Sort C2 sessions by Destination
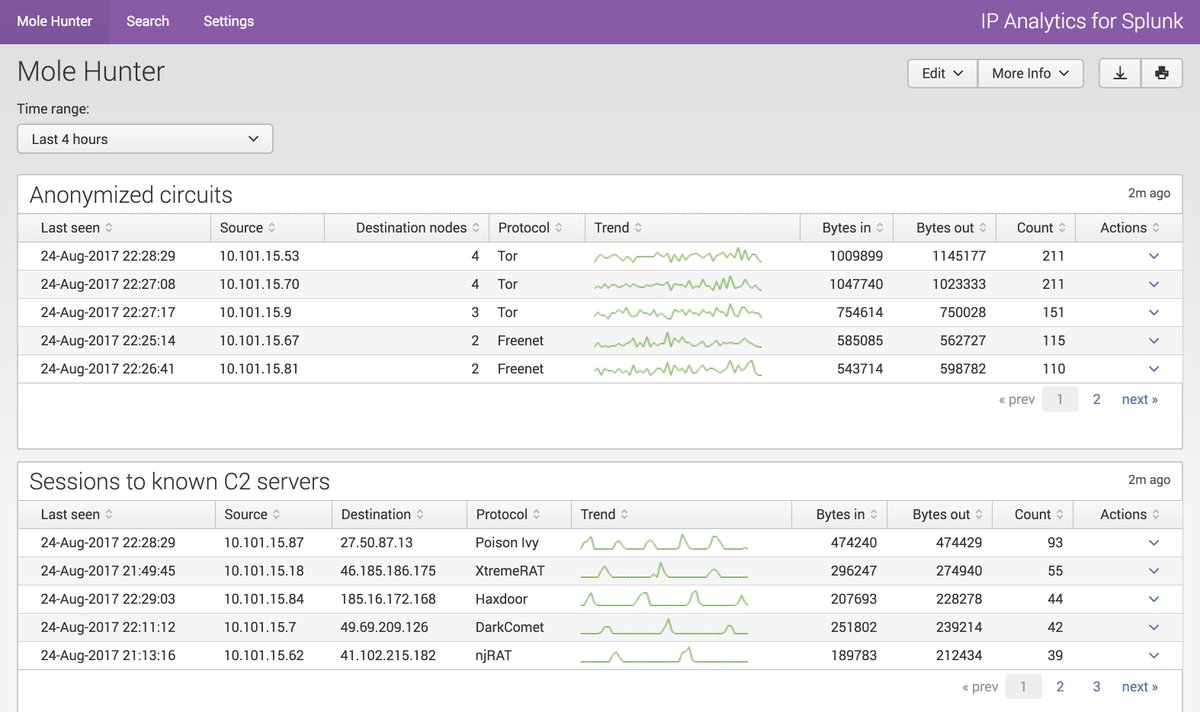Screen dimensions: 1200x712 coord(382,514)
